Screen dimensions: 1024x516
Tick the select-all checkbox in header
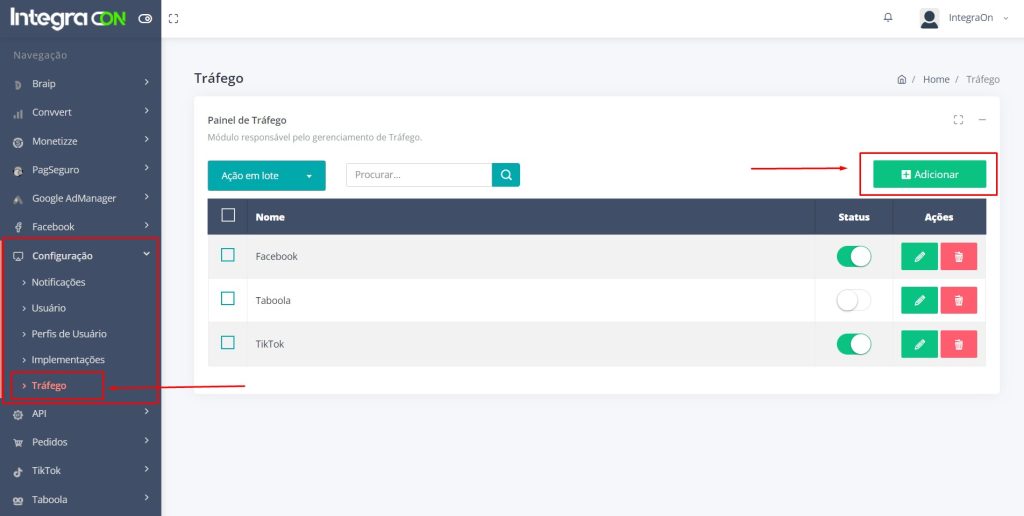pyautogui.click(x=228, y=216)
